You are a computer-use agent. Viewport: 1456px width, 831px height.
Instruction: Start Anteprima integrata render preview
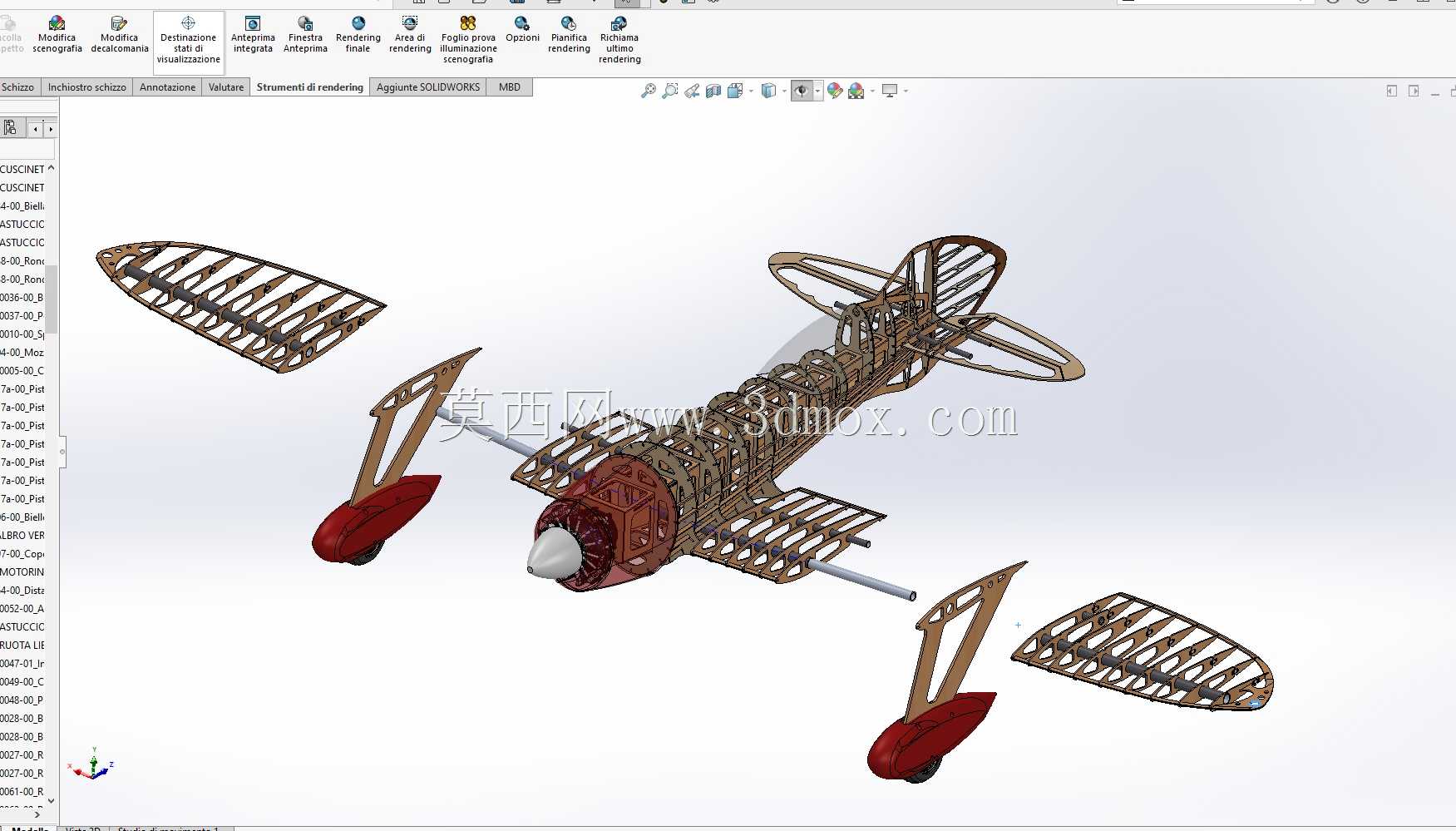click(x=253, y=34)
